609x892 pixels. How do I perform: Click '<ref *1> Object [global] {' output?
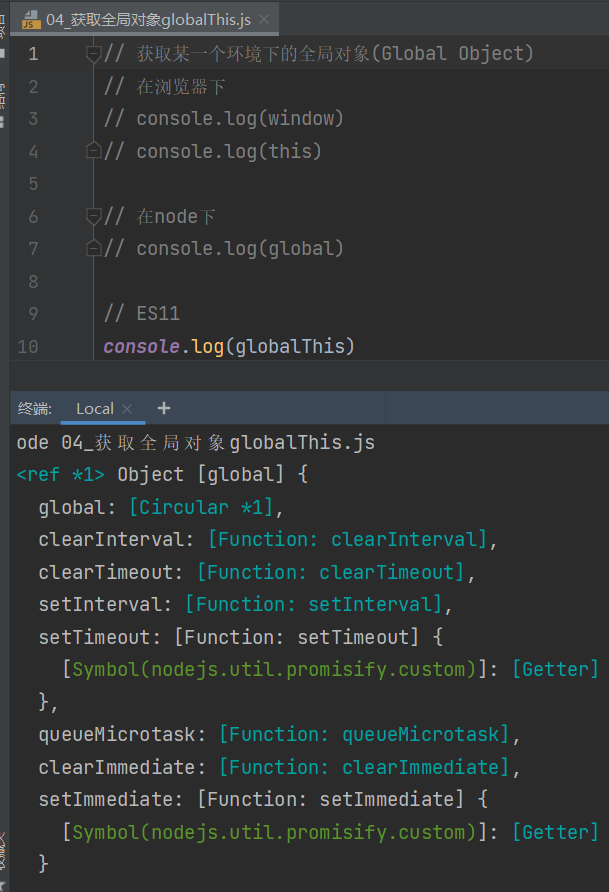(162, 474)
